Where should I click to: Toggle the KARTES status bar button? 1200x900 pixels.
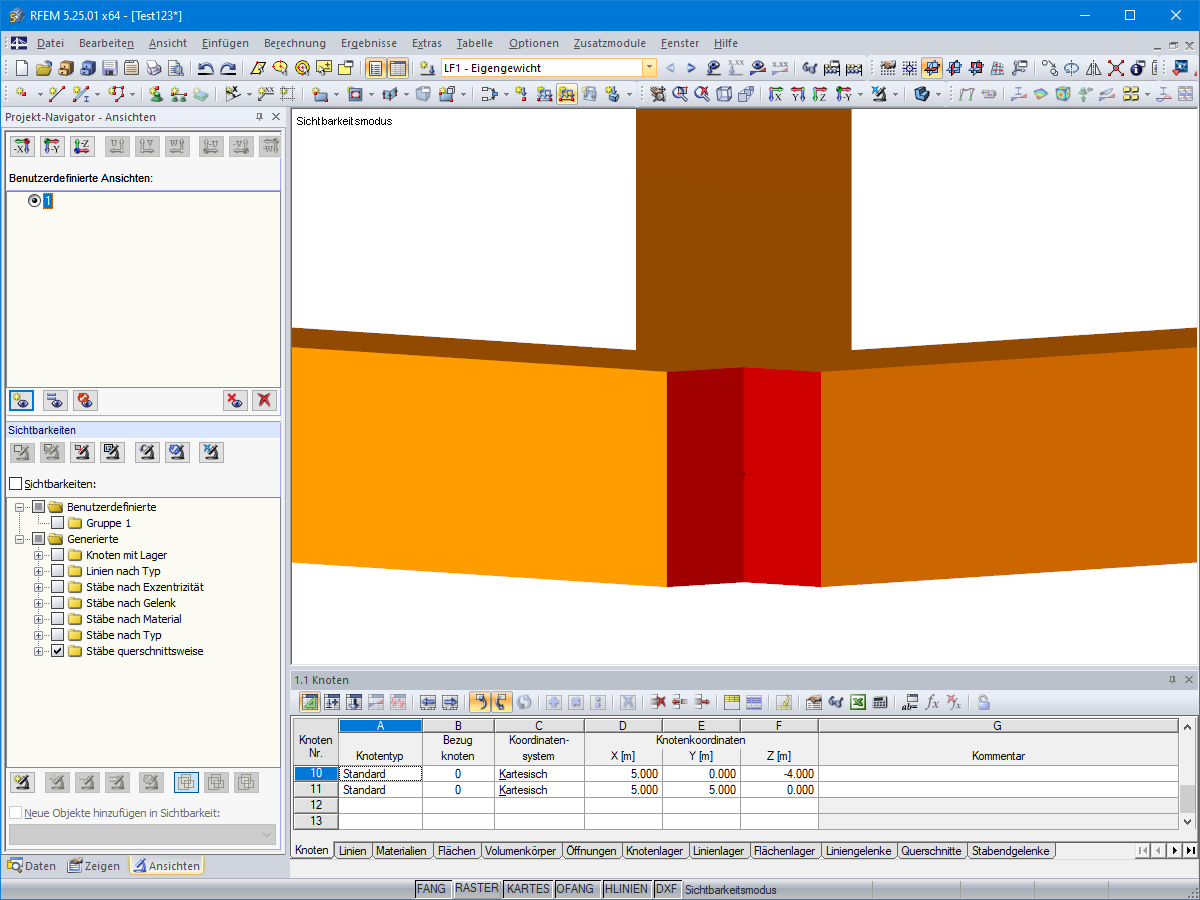[527, 889]
